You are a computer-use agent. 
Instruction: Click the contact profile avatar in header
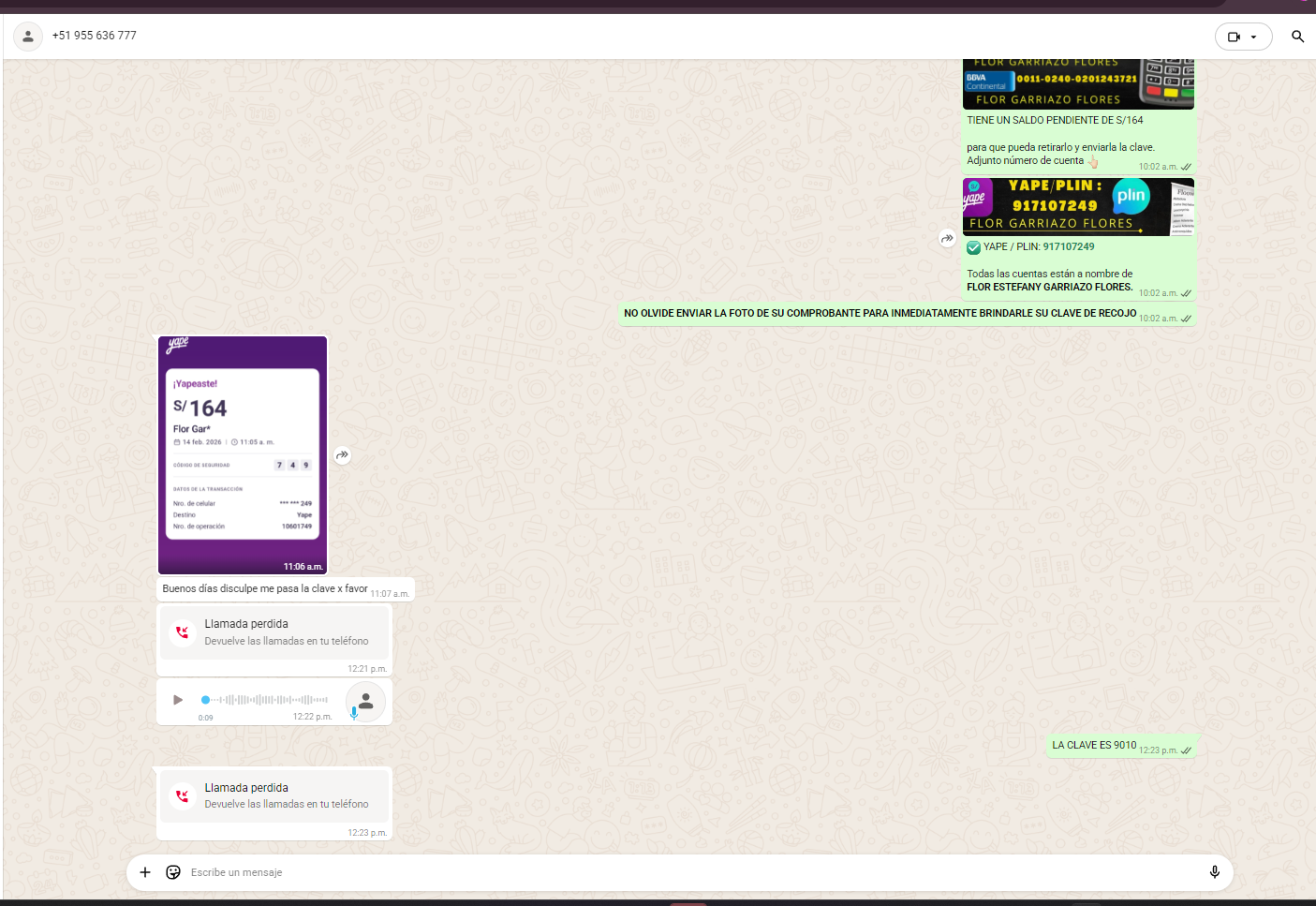click(x=28, y=37)
